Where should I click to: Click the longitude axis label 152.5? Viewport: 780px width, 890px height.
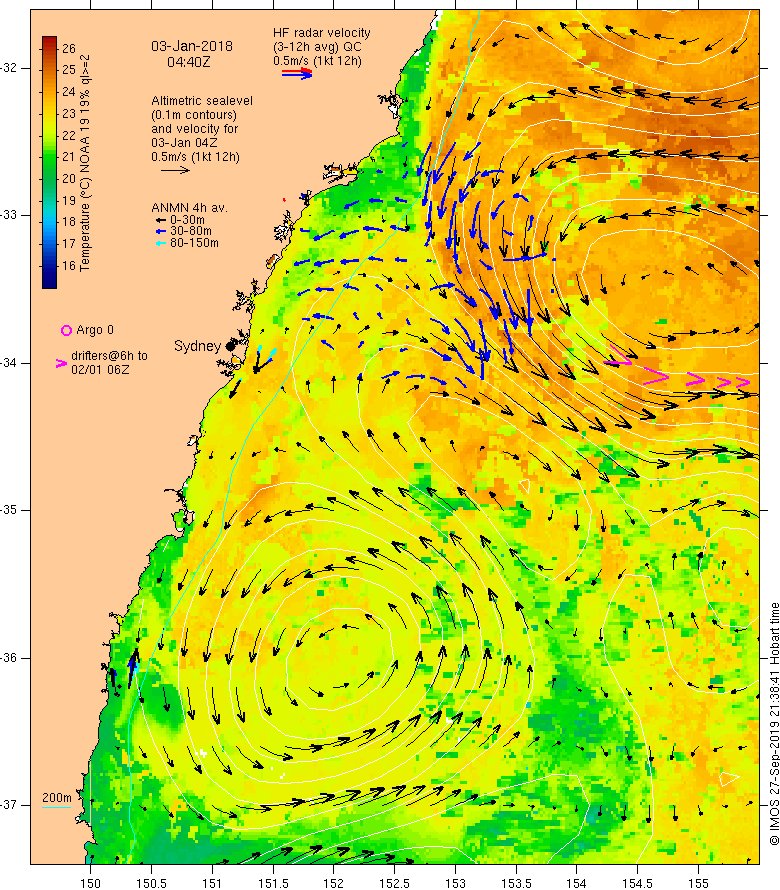tap(395, 883)
